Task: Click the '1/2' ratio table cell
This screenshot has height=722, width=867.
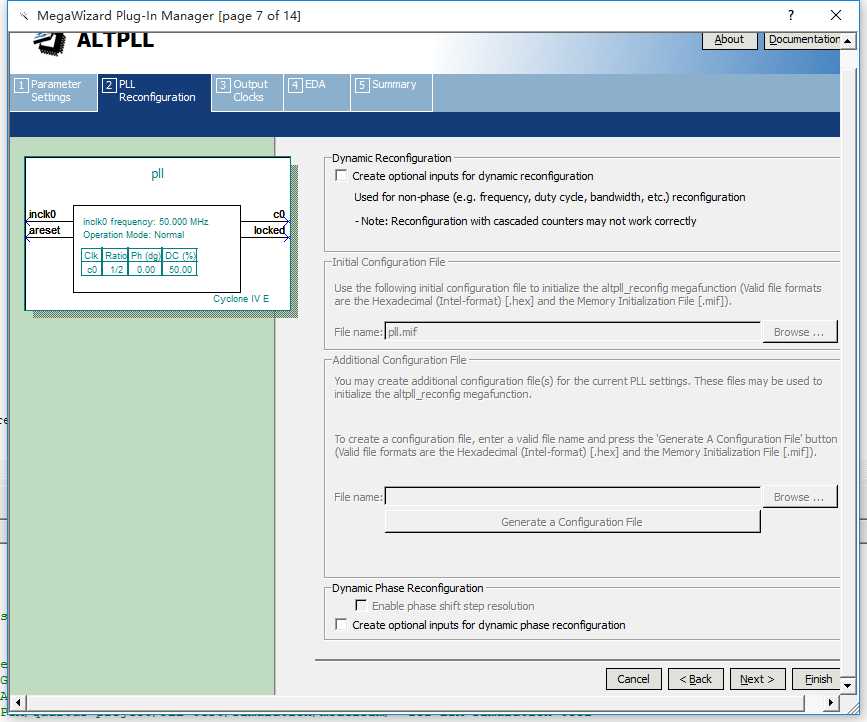Action: (116, 269)
